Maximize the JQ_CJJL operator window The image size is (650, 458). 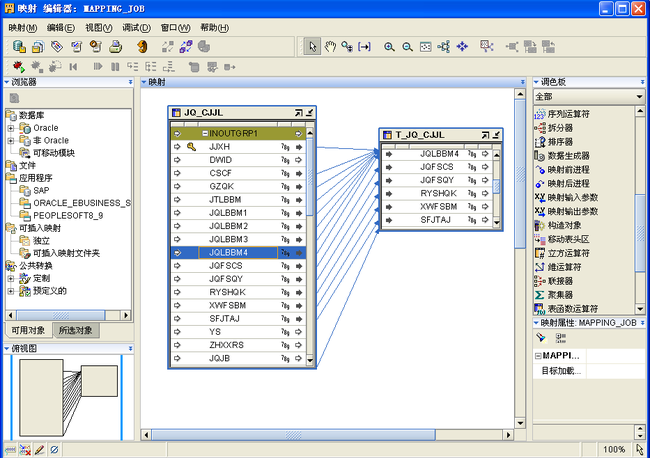coord(298,113)
